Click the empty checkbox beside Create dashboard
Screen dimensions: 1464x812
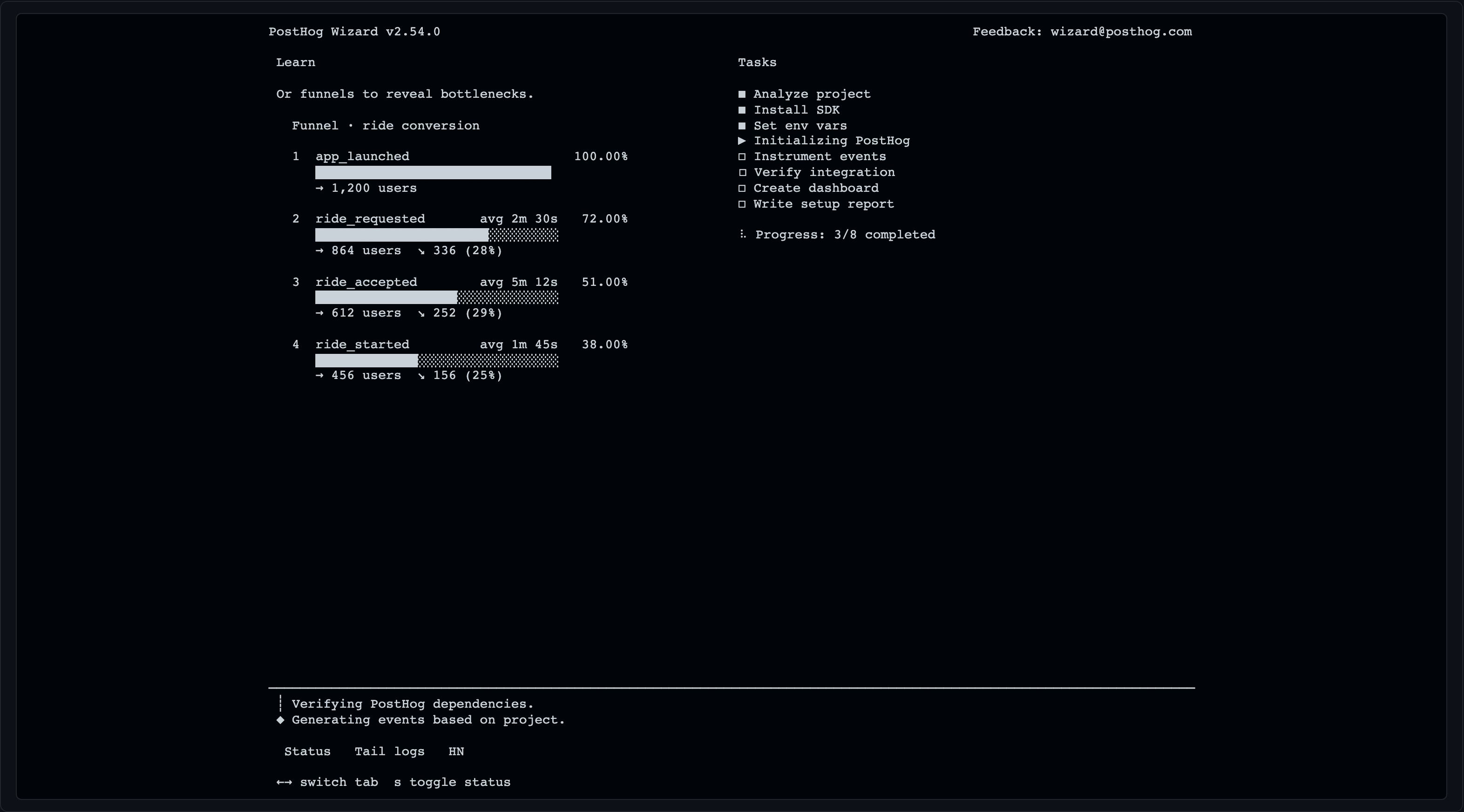point(742,188)
